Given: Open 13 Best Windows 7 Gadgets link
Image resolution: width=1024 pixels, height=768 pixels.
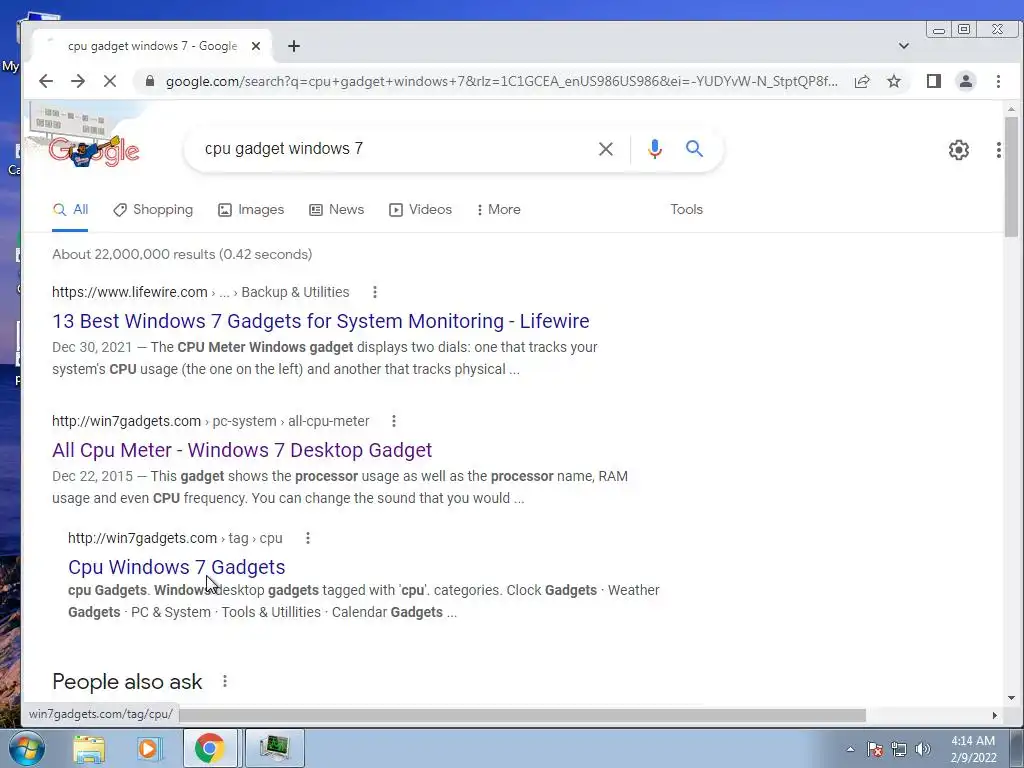Looking at the screenshot, I should click(321, 321).
